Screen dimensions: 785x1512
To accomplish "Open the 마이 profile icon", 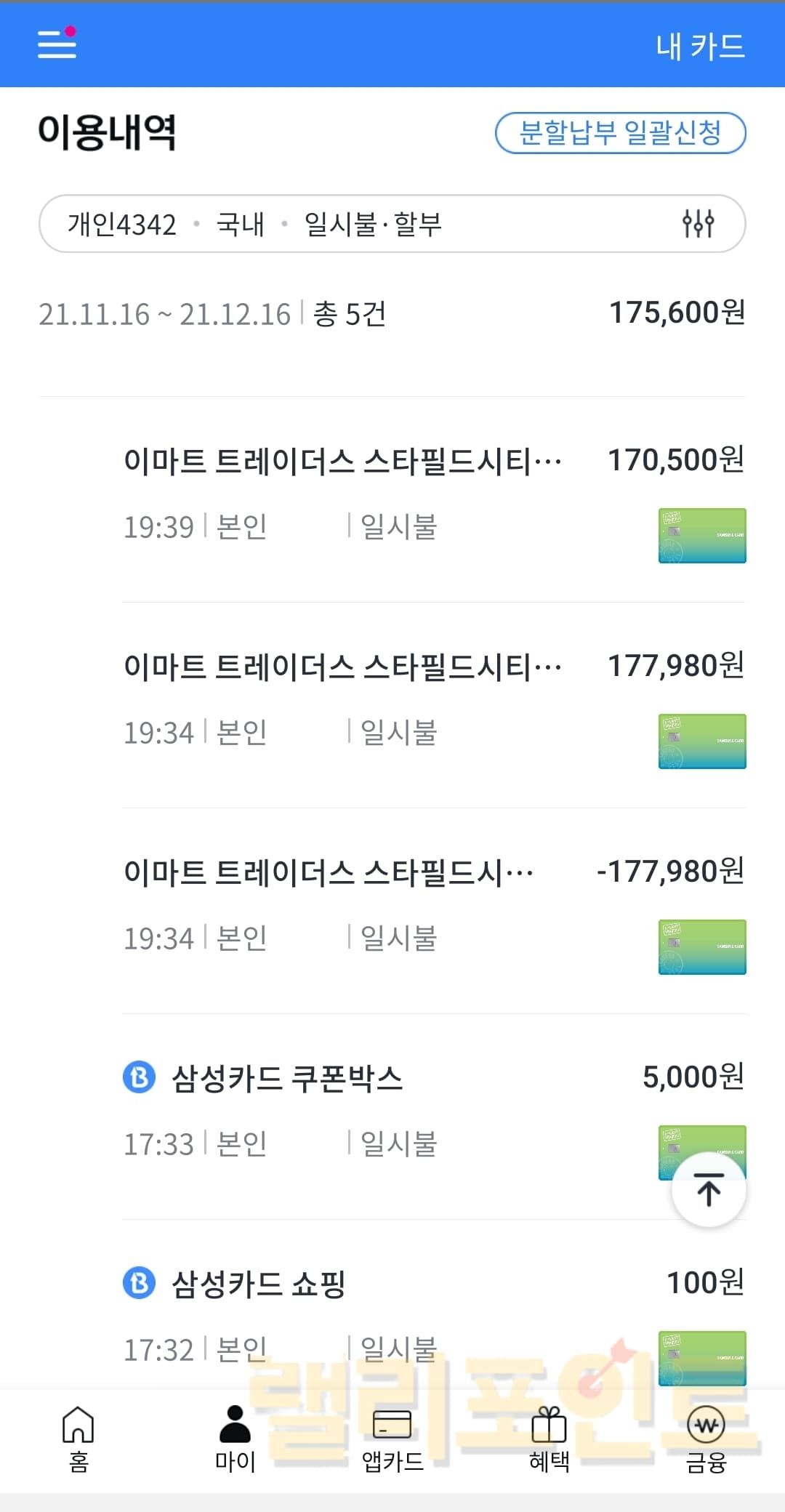I will [x=235, y=1425].
